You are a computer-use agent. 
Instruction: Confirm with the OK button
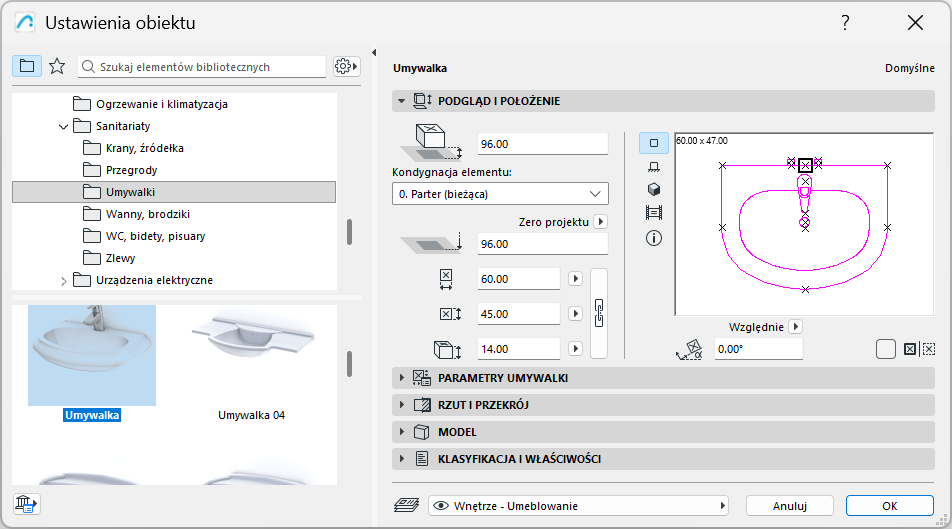pos(889,506)
